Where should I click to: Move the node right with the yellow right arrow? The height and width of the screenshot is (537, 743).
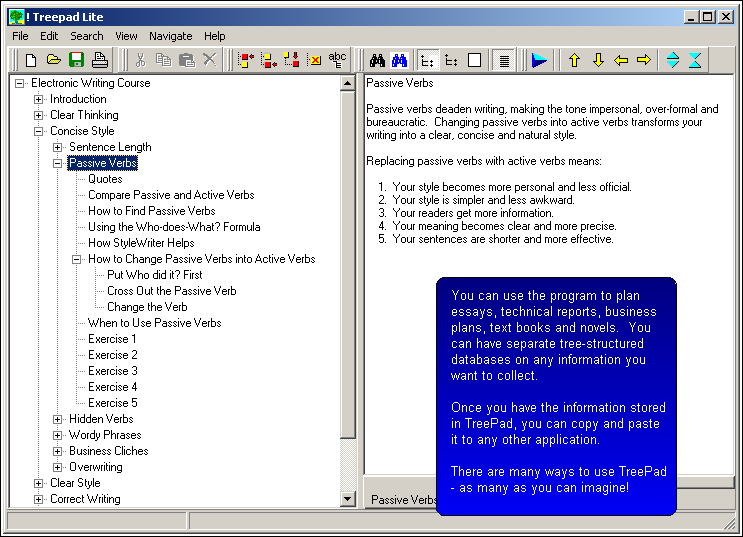tap(643, 60)
